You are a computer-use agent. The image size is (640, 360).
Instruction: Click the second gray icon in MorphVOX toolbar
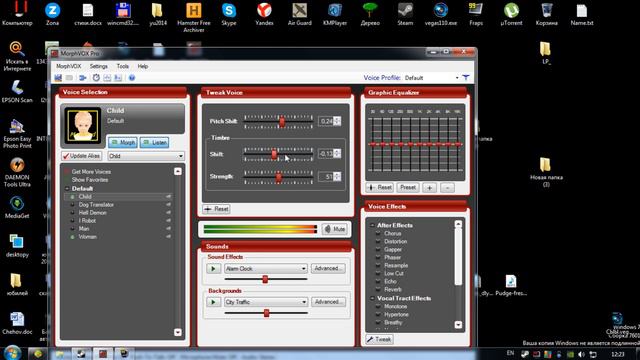[x=70, y=78]
